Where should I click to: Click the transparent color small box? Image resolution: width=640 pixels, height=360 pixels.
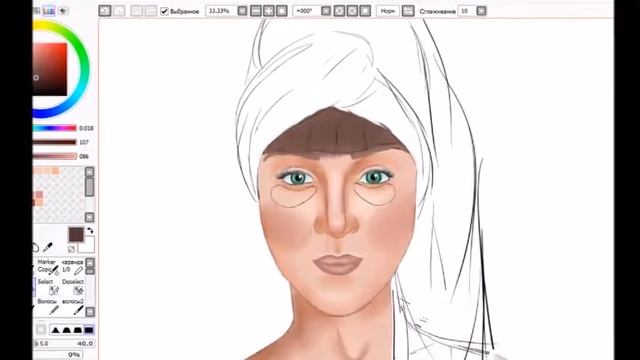pyautogui.click(x=71, y=249)
